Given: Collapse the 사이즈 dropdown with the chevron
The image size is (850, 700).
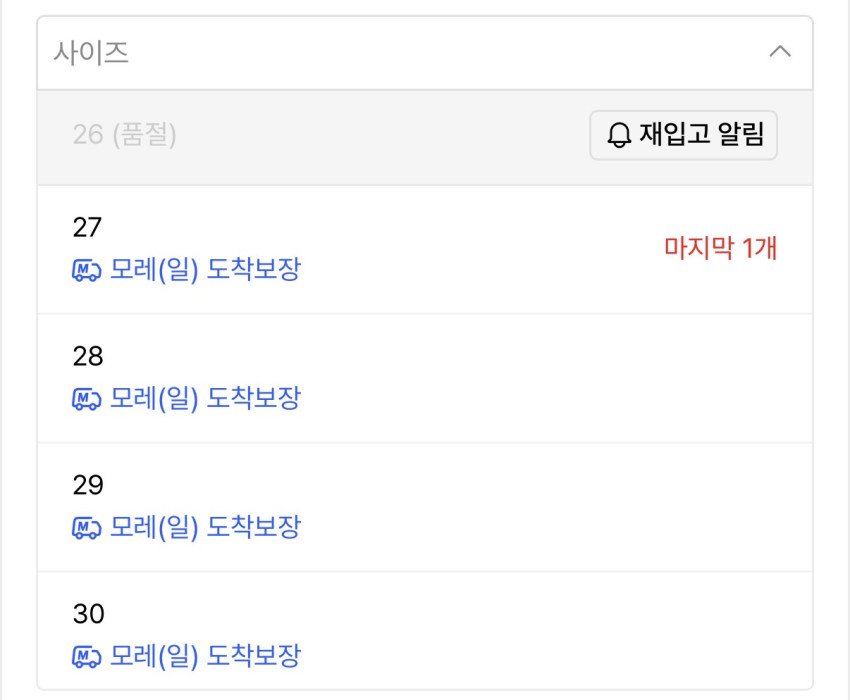Looking at the screenshot, I should pos(780,52).
